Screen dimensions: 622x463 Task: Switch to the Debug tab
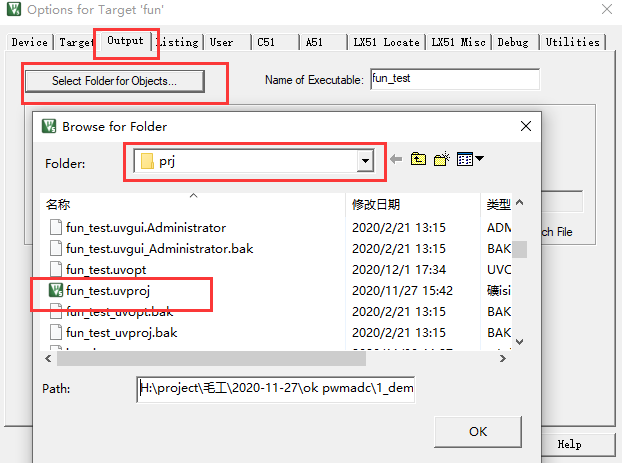515,42
